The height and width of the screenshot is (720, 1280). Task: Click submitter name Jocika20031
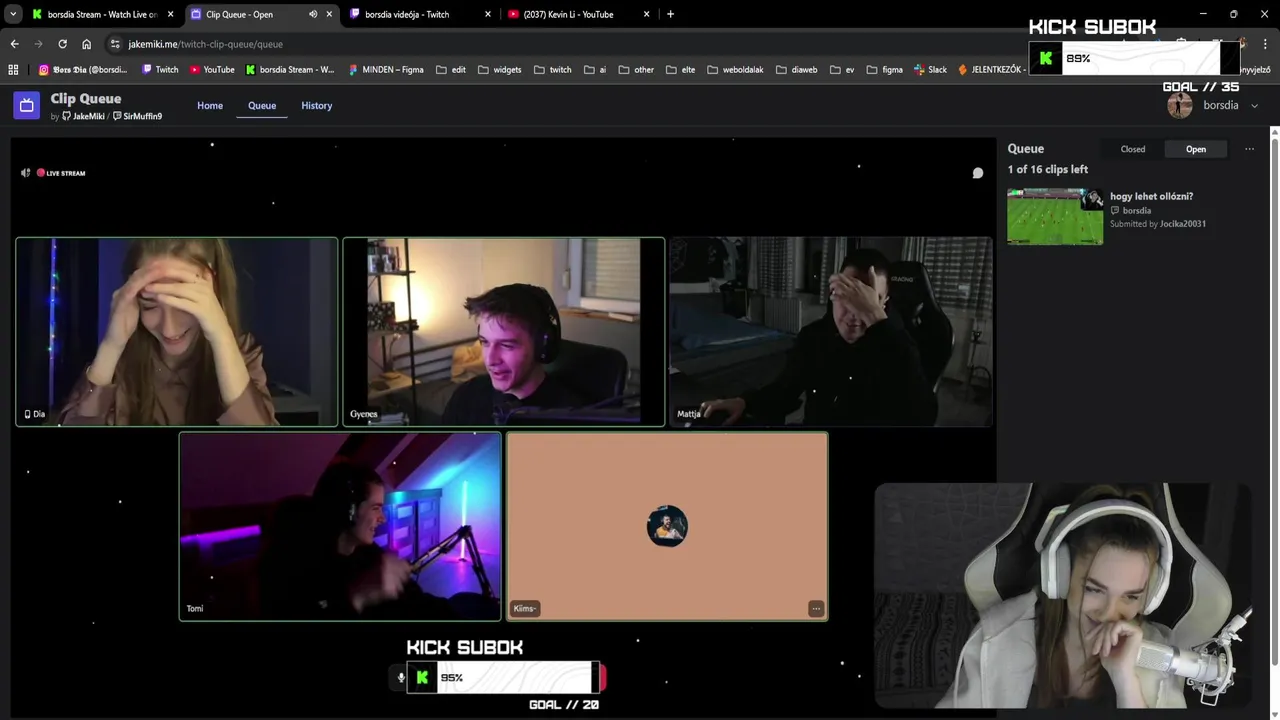1183,224
